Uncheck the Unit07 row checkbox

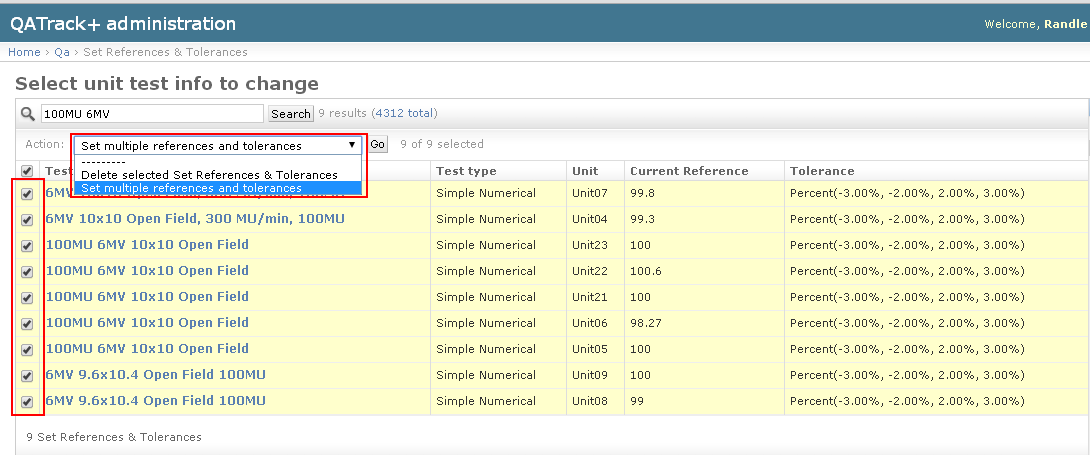pos(27,194)
